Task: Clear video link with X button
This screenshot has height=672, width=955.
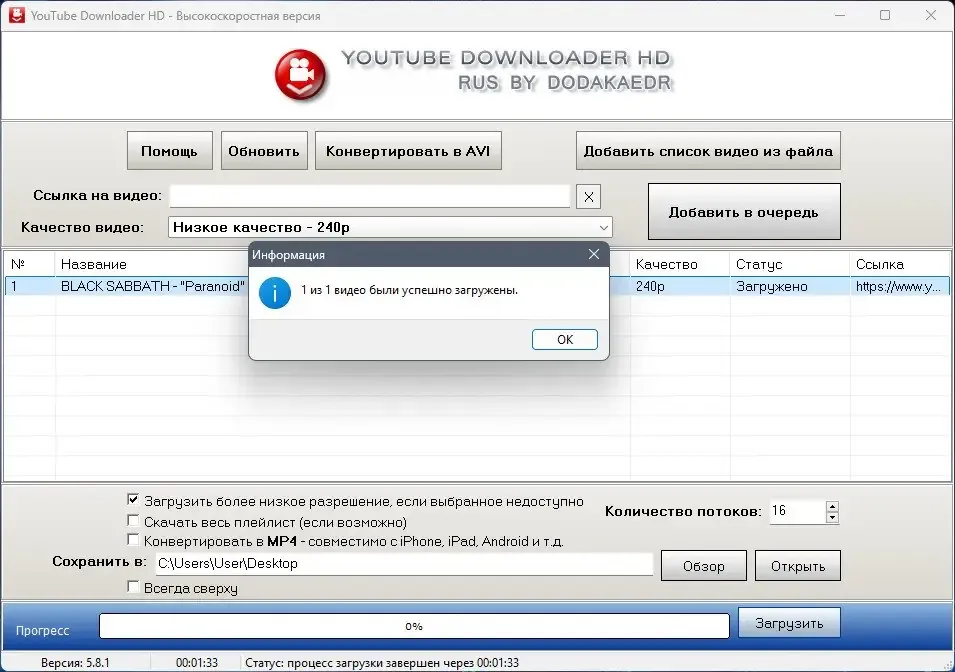Action: coord(589,196)
